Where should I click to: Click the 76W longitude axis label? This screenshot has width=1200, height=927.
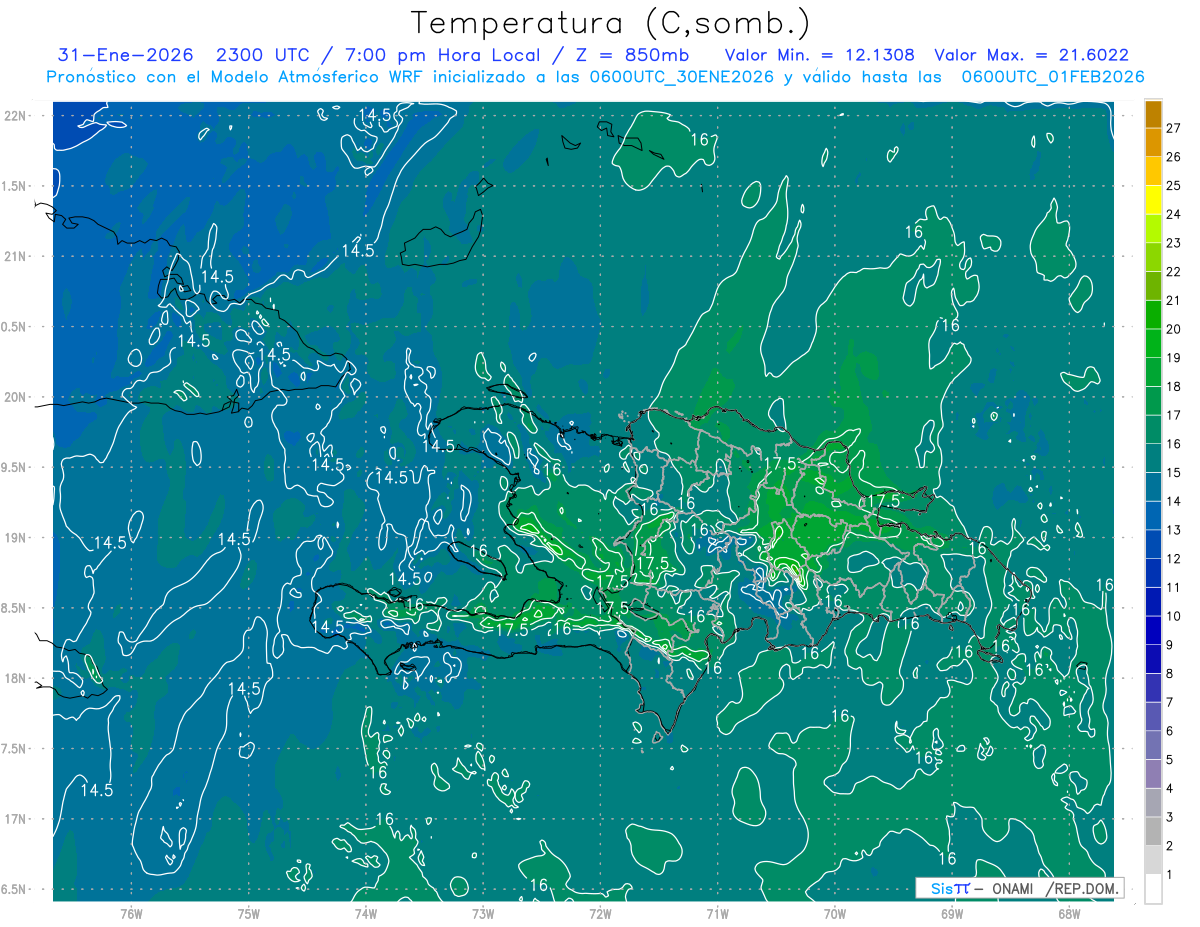(131, 914)
